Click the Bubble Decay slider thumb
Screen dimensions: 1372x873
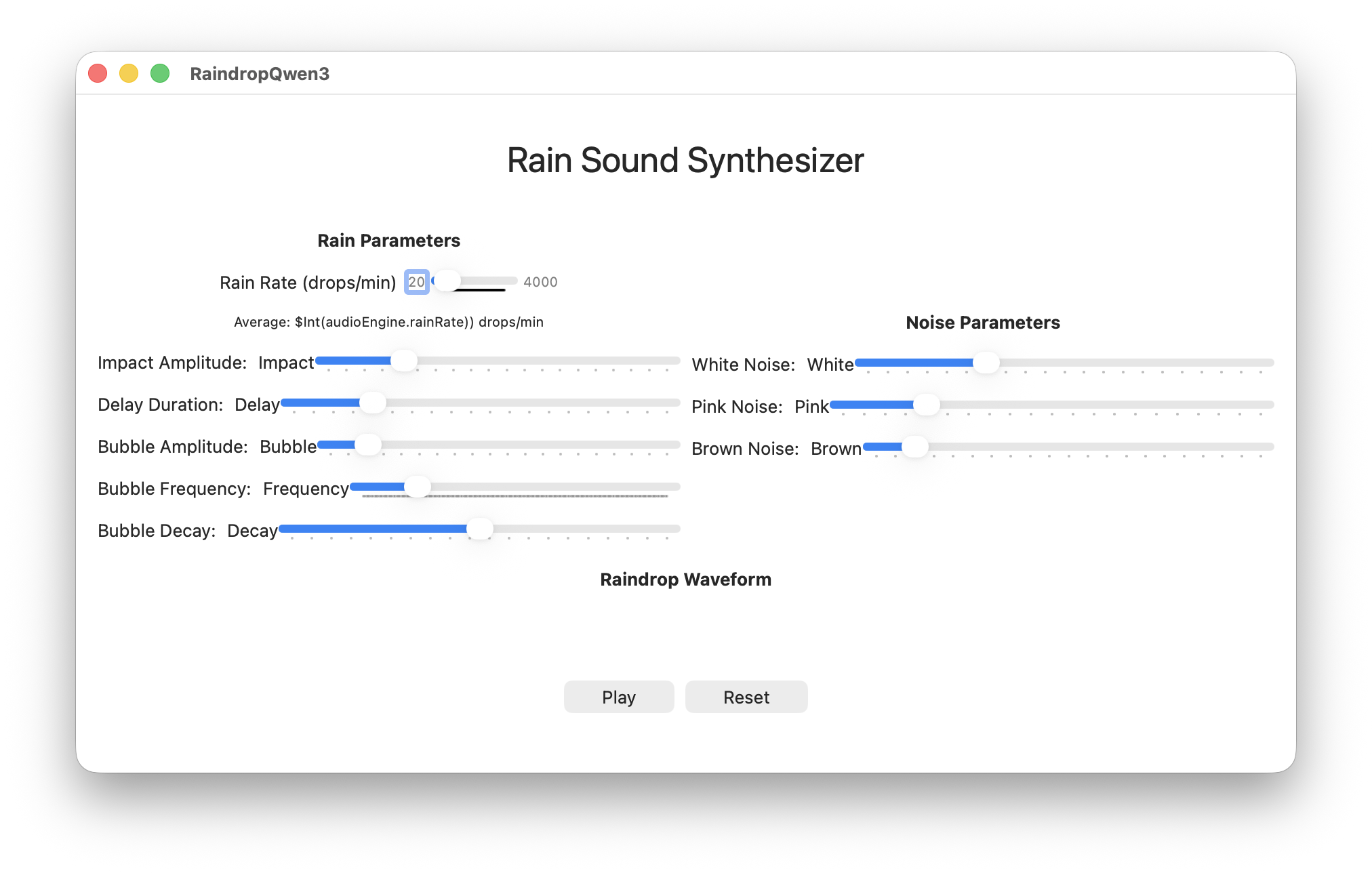tap(479, 529)
